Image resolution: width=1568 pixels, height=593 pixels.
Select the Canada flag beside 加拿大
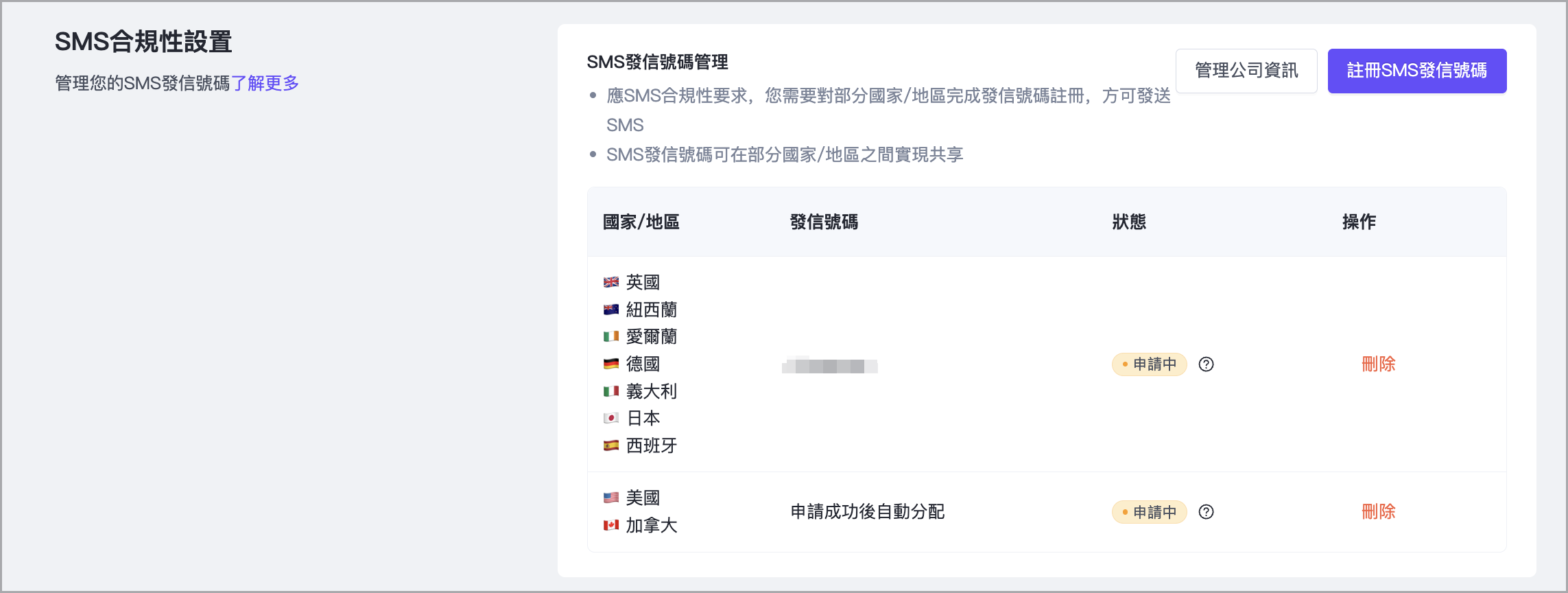(x=611, y=525)
